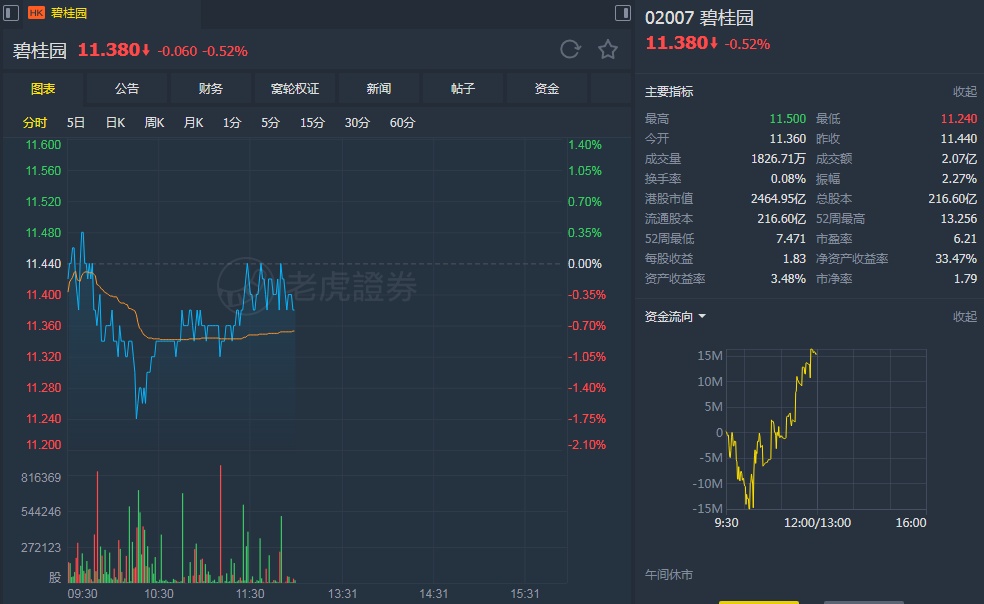This screenshot has width=984, height=604.
Task: Switch to the 财务 tab
Action: 211,89
